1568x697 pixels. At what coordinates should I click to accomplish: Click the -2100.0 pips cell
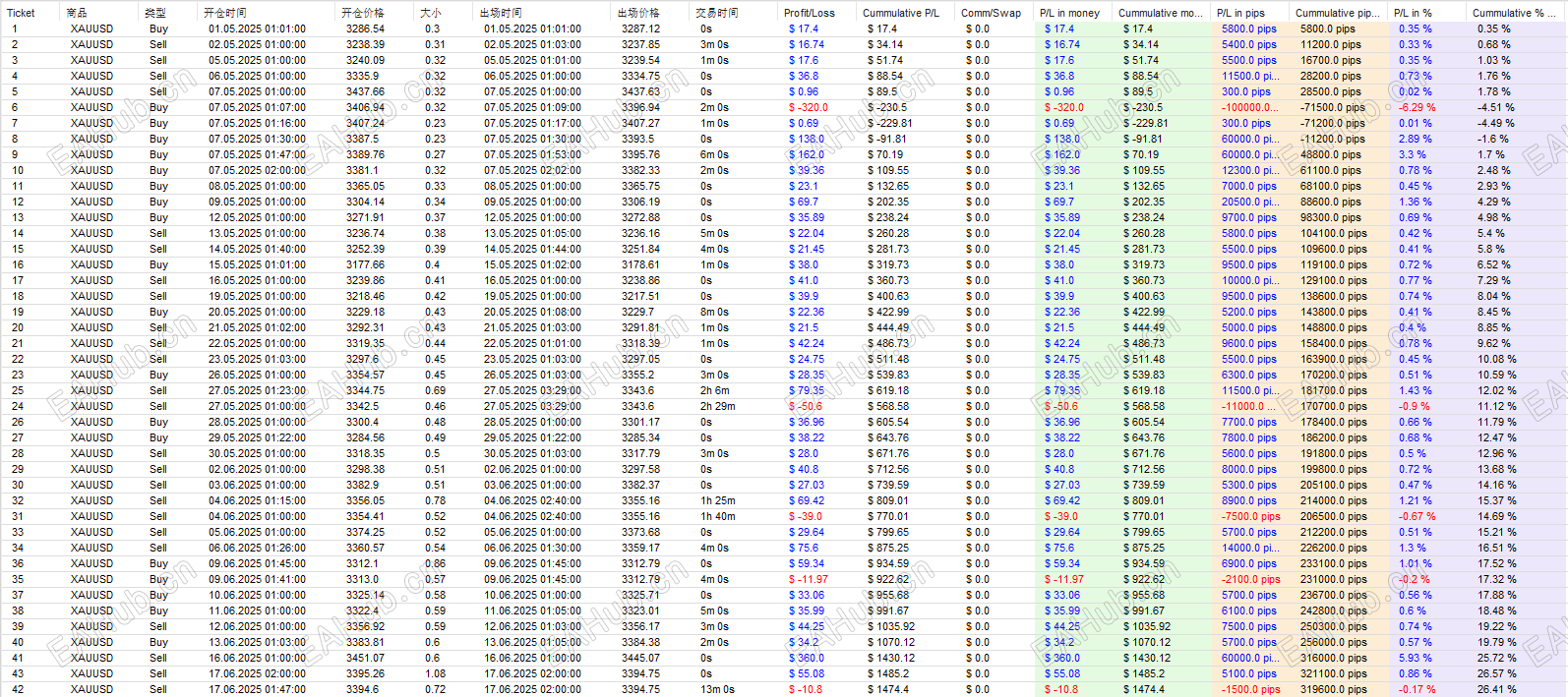point(1251,579)
